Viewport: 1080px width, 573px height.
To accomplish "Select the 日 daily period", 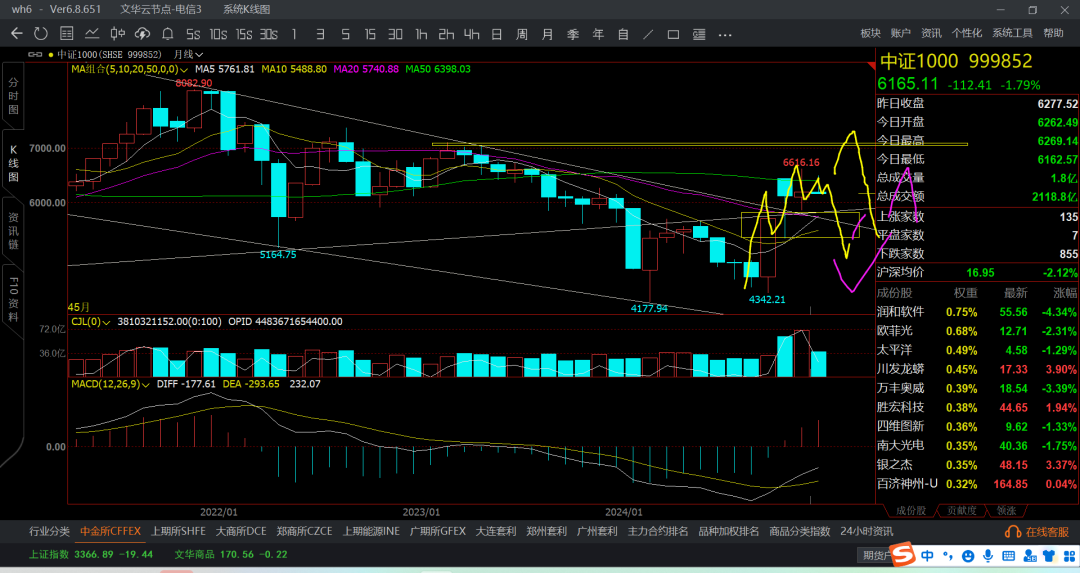I will 497,34.
